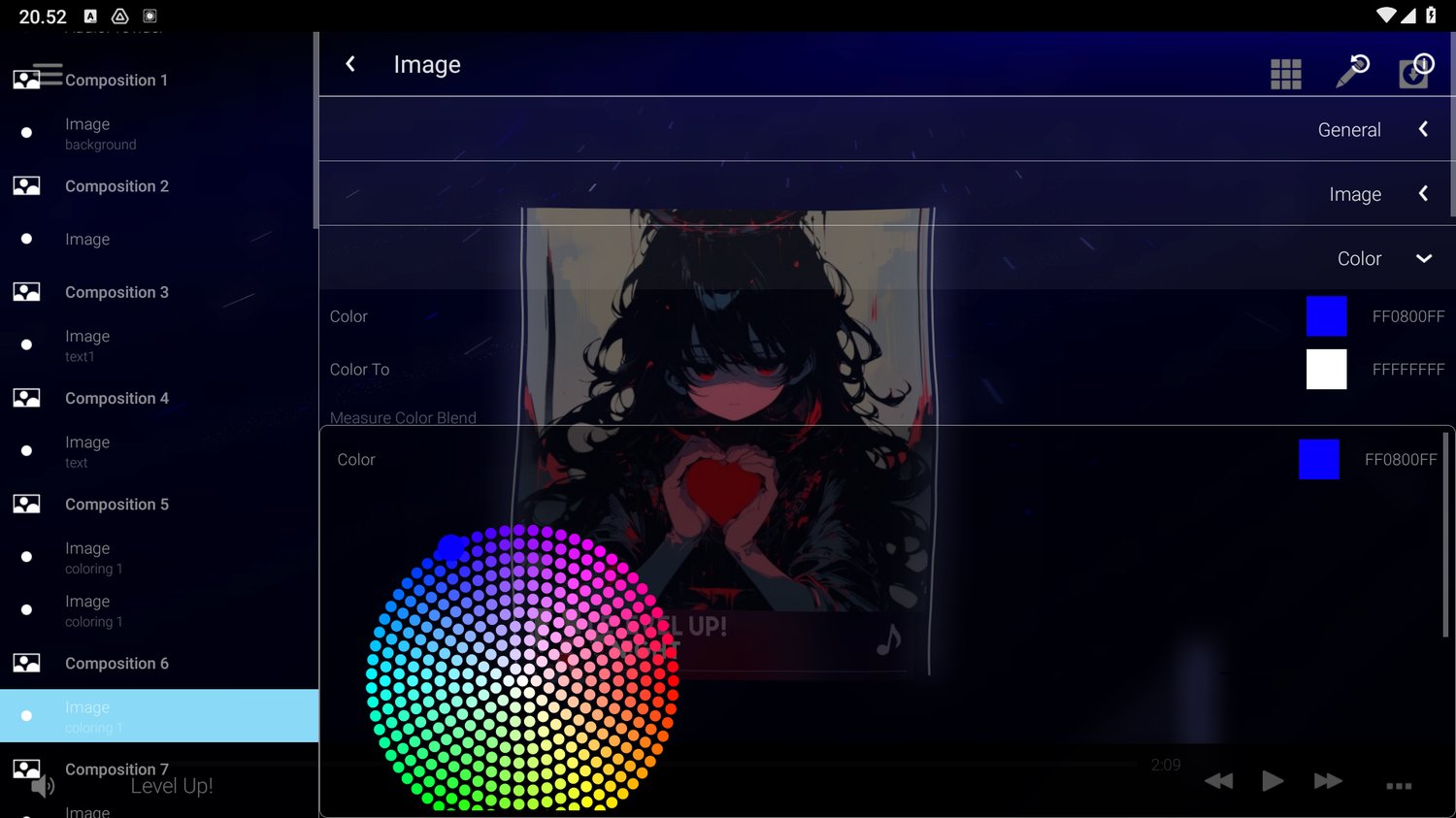1456x818 pixels.
Task: Click FF0800FF hex value in the picker popup
Action: [x=1401, y=459]
